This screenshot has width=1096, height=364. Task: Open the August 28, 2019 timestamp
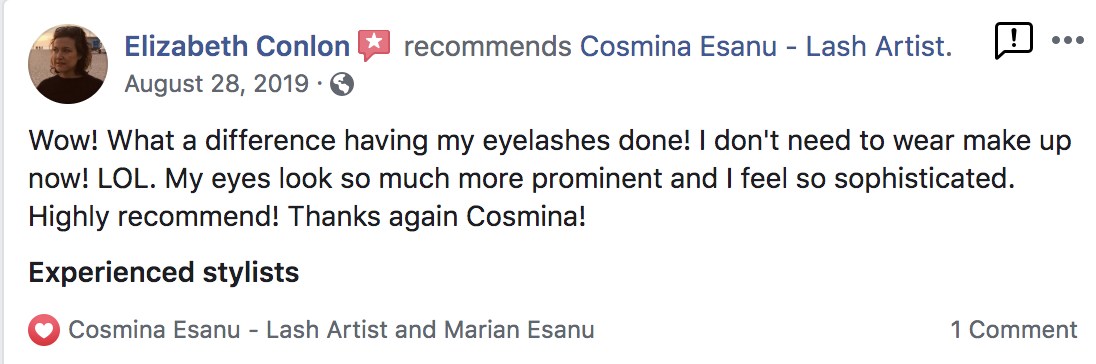click(x=217, y=85)
